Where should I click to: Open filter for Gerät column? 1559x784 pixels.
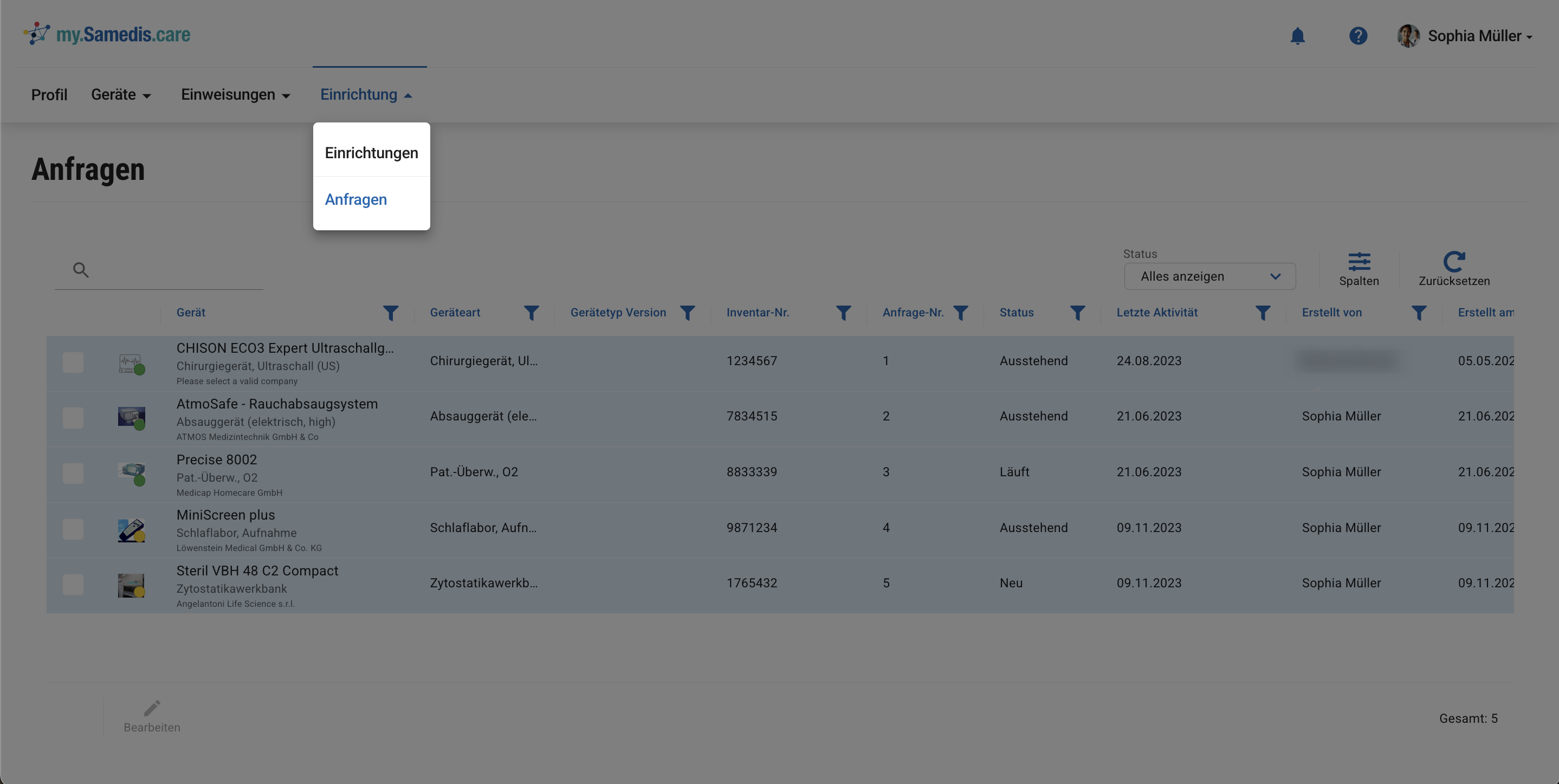pyautogui.click(x=390, y=313)
